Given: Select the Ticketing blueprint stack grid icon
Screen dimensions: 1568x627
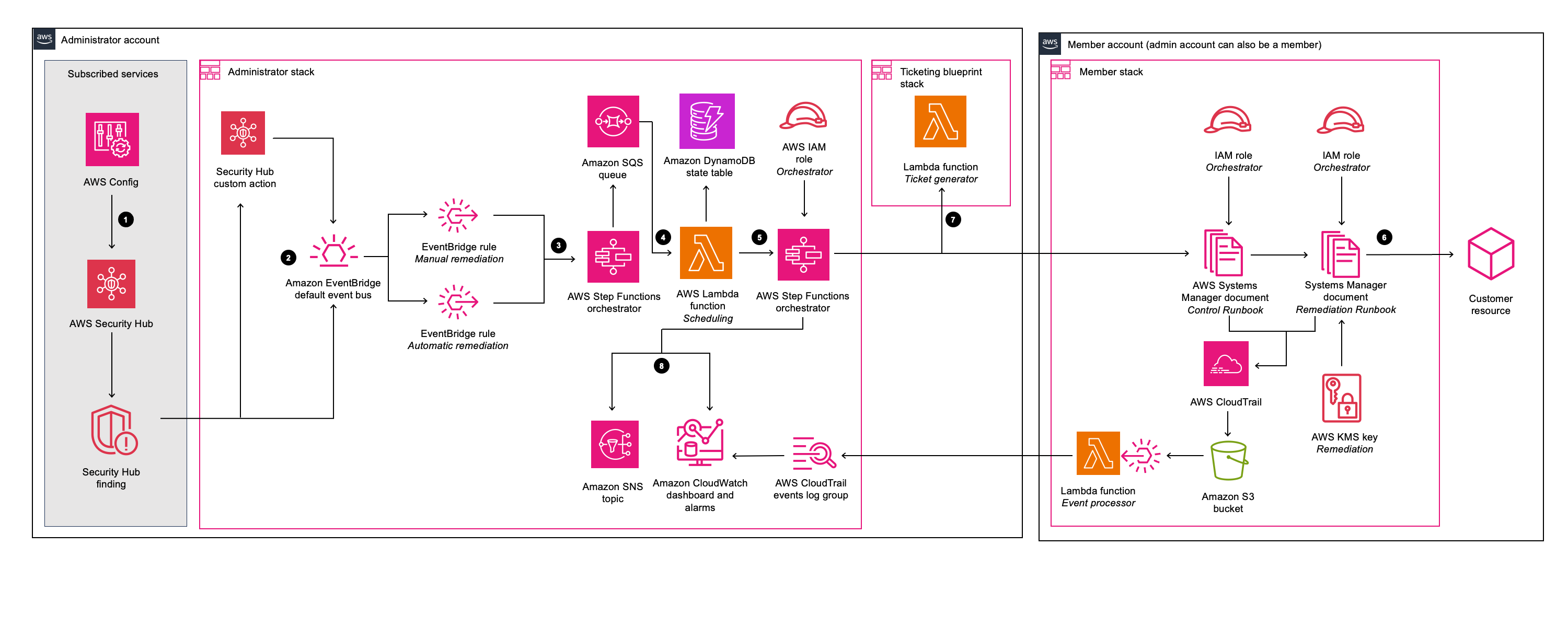Looking at the screenshot, I should click(882, 70).
